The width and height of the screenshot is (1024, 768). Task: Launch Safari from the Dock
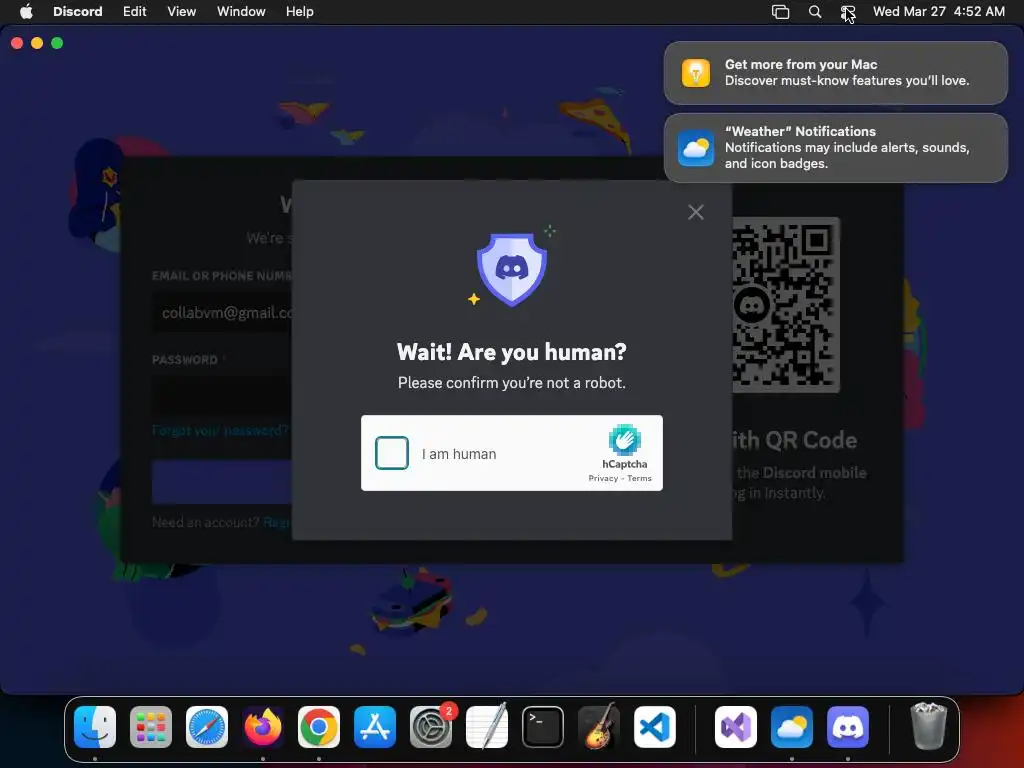pyautogui.click(x=207, y=727)
